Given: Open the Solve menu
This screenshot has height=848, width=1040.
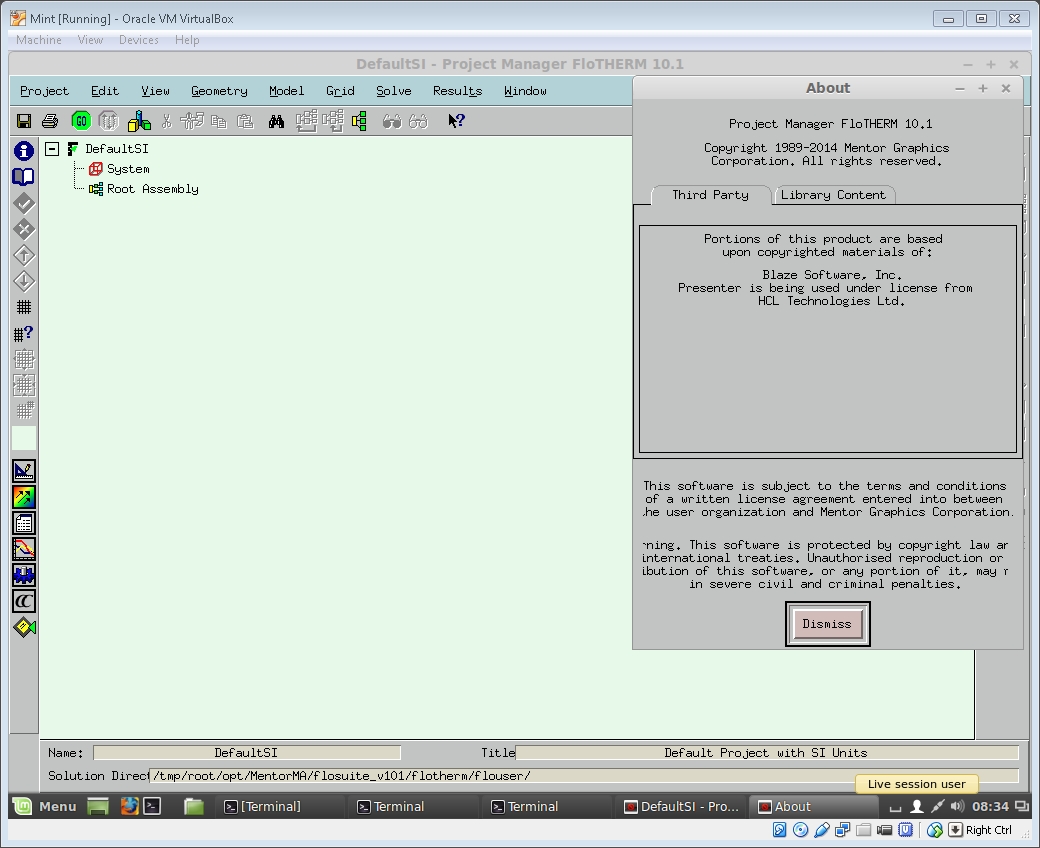Looking at the screenshot, I should [x=394, y=91].
